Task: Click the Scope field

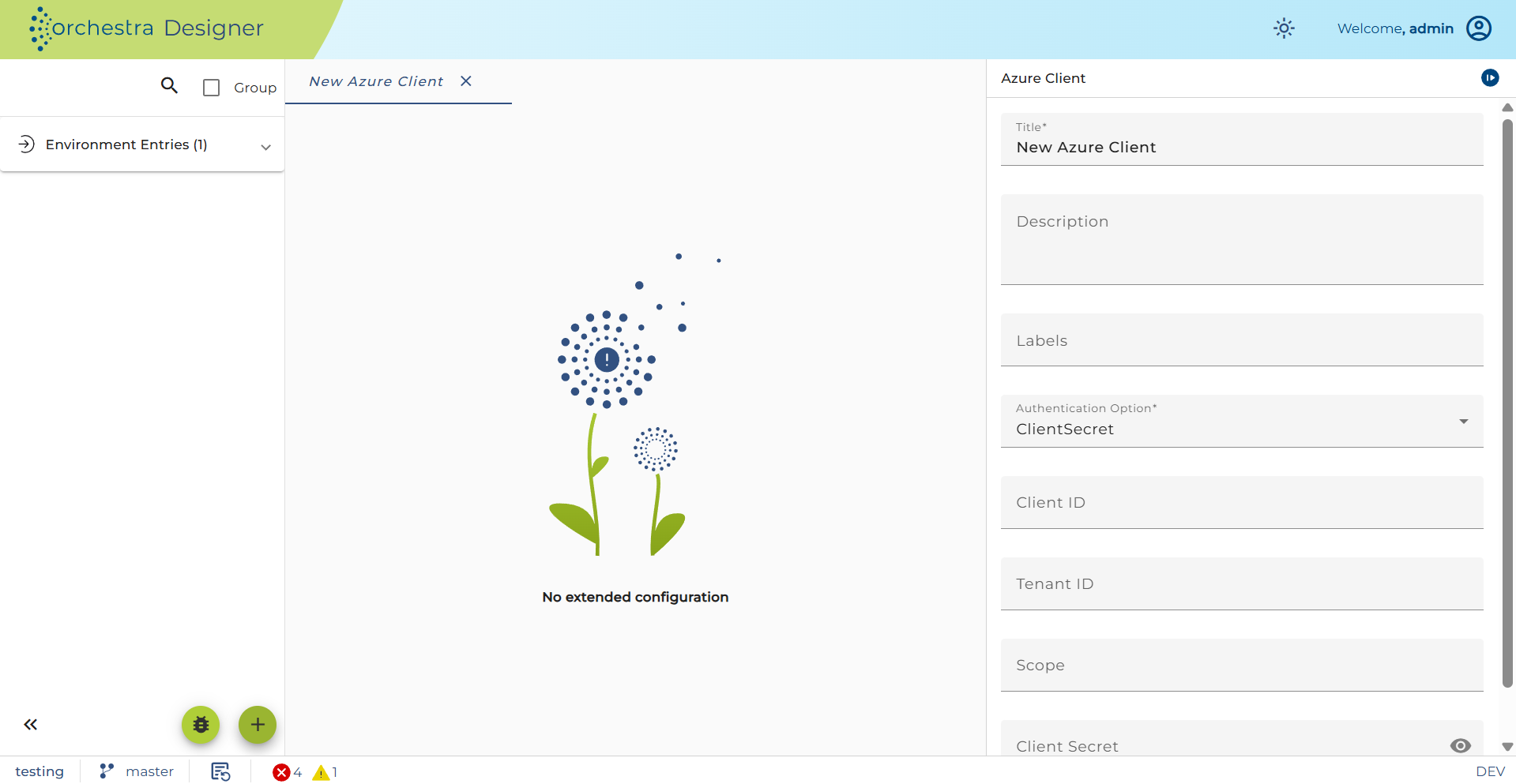Action: pos(1242,665)
